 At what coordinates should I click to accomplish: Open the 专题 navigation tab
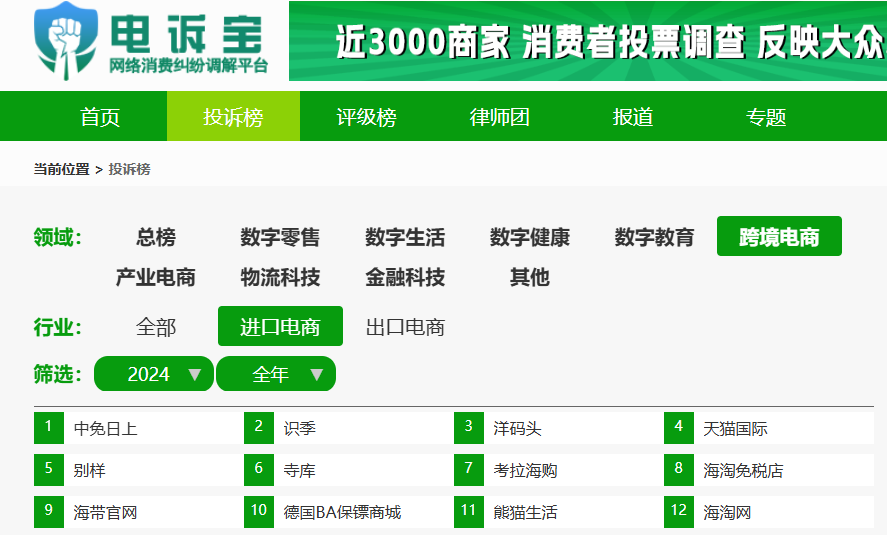[765, 117]
